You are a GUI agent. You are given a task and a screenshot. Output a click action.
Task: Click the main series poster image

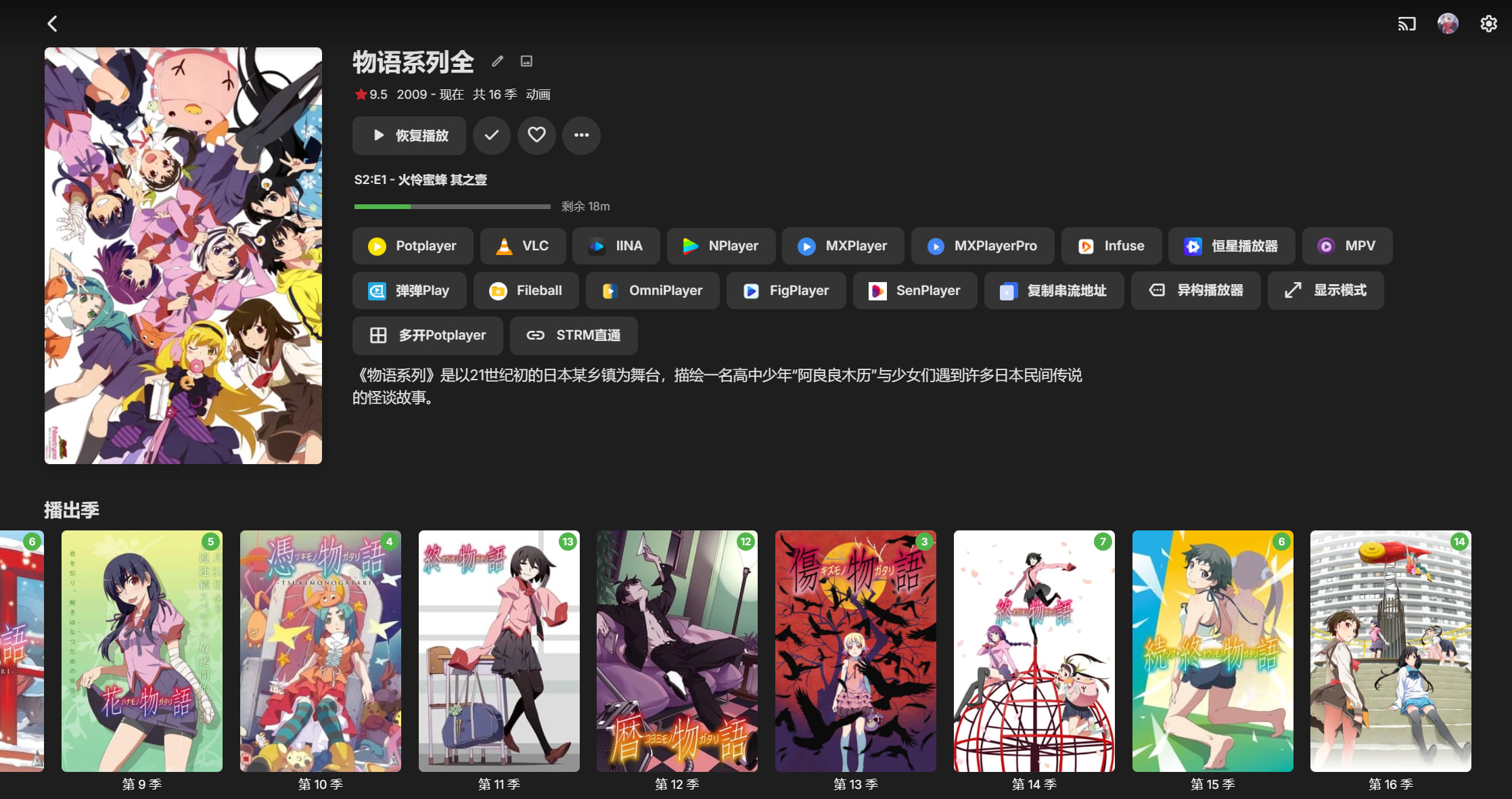pos(183,256)
